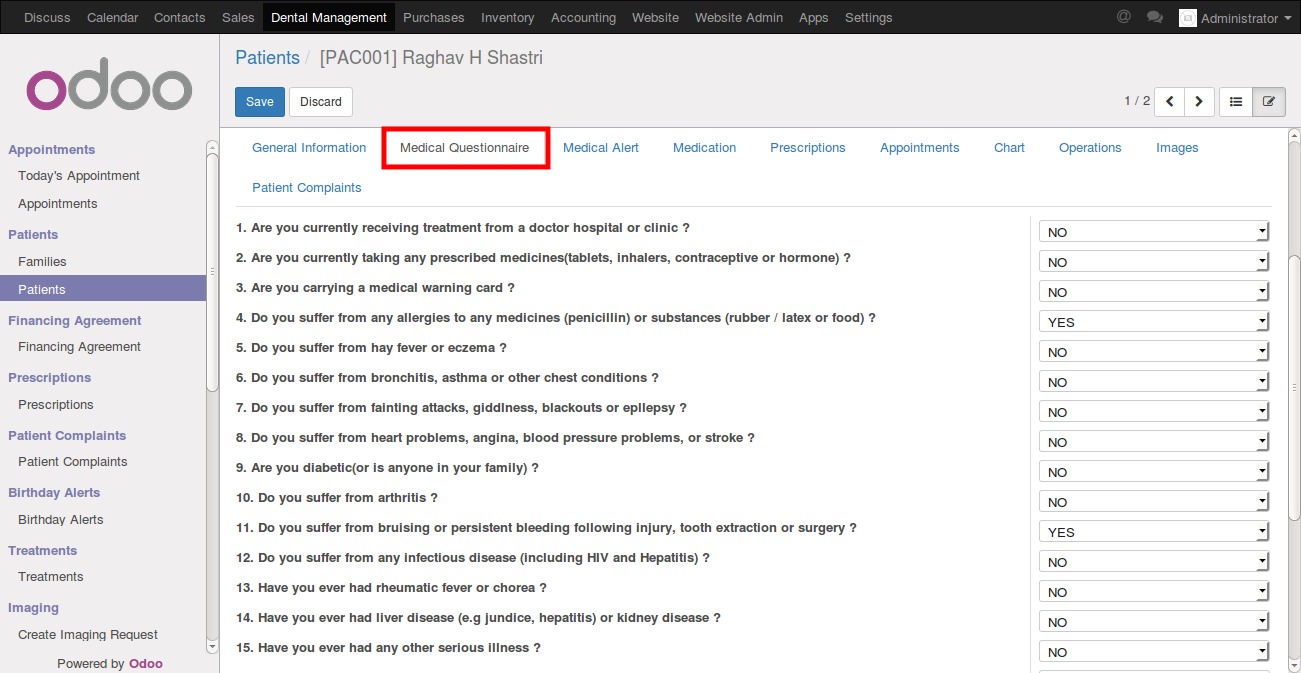Open Birthday Alerts in sidebar
Screen dimensions: 1301x673
coord(61,520)
